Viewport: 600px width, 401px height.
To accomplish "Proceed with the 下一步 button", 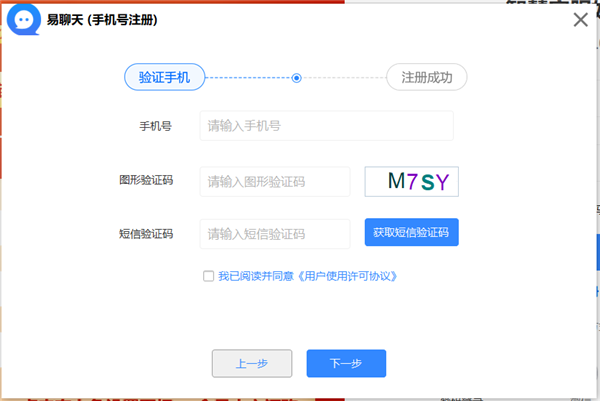I will (346, 363).
